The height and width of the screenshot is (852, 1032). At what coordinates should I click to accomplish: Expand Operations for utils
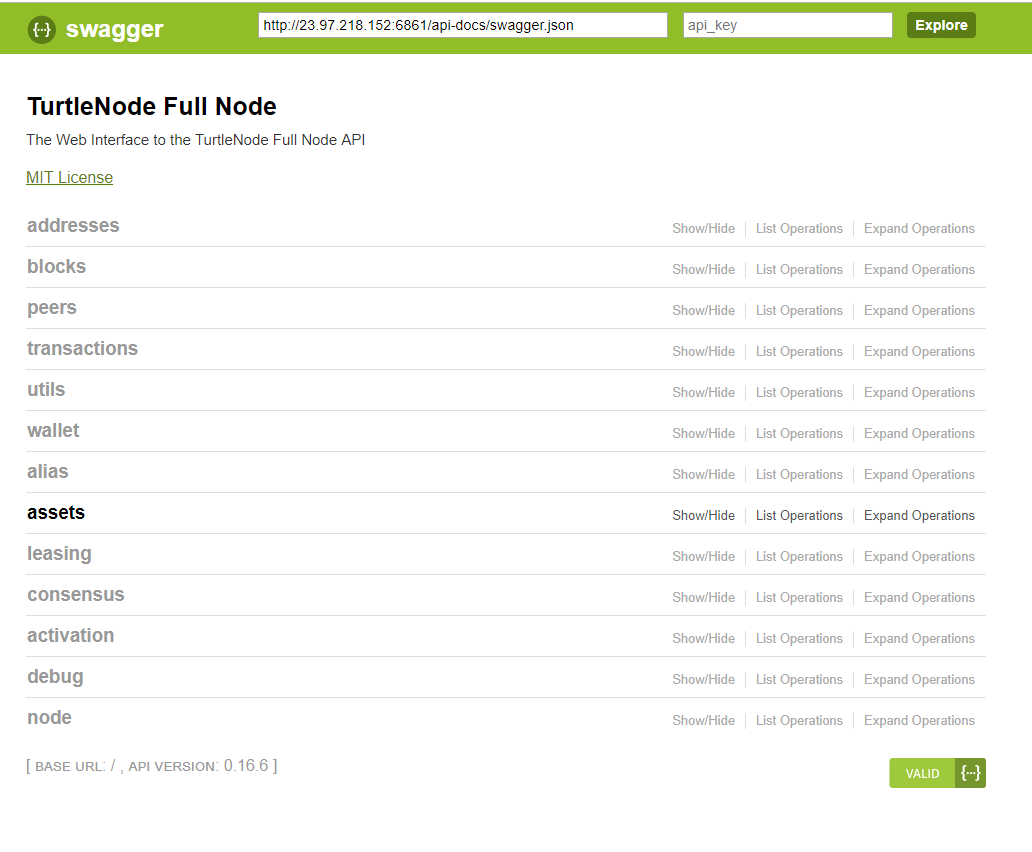tap(919, 392)
